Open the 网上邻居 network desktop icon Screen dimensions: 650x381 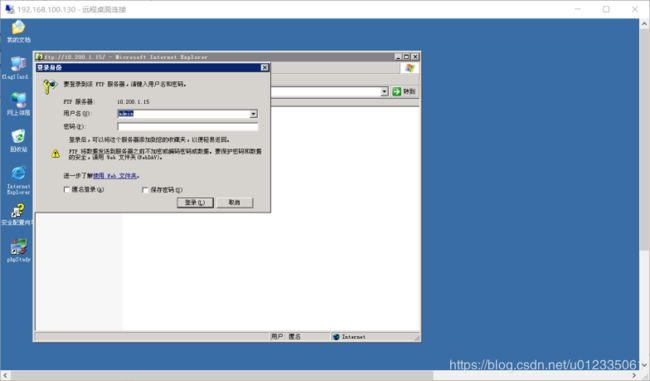[18, 104]
